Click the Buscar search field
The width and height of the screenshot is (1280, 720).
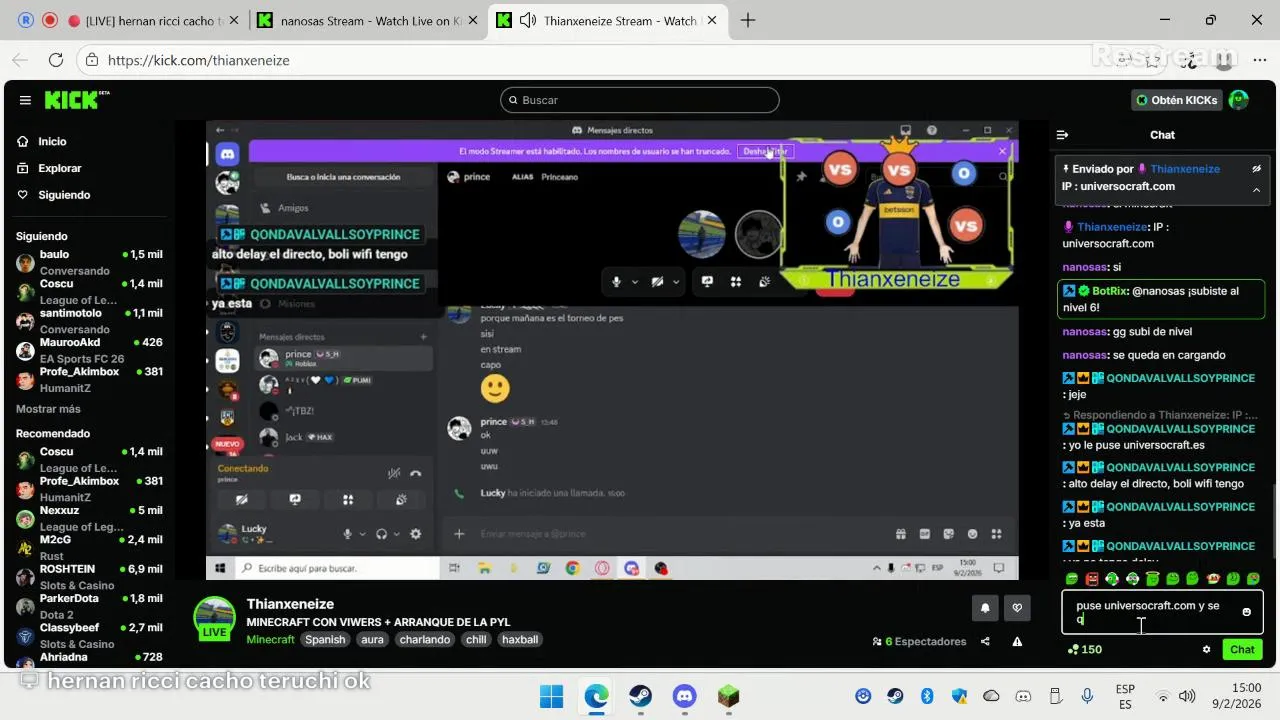pyautogui.click(x=640, y=100)
